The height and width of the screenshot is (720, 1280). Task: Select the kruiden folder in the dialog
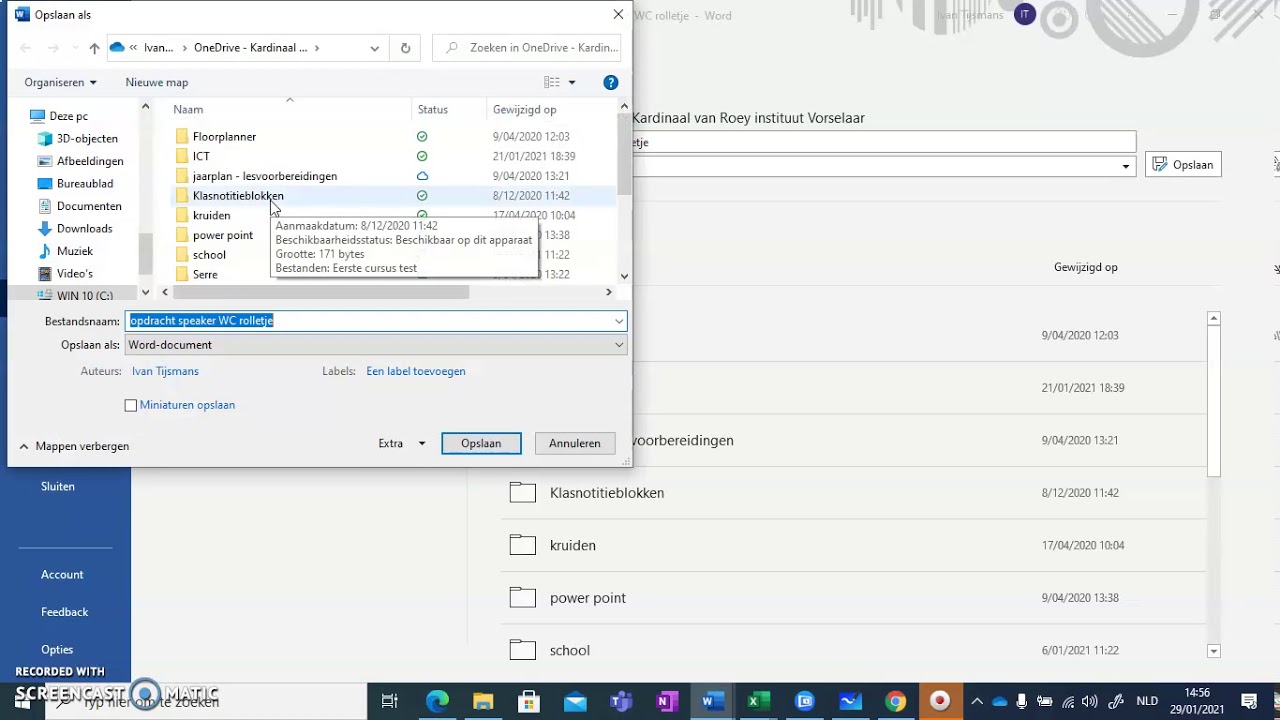[211, 215]
